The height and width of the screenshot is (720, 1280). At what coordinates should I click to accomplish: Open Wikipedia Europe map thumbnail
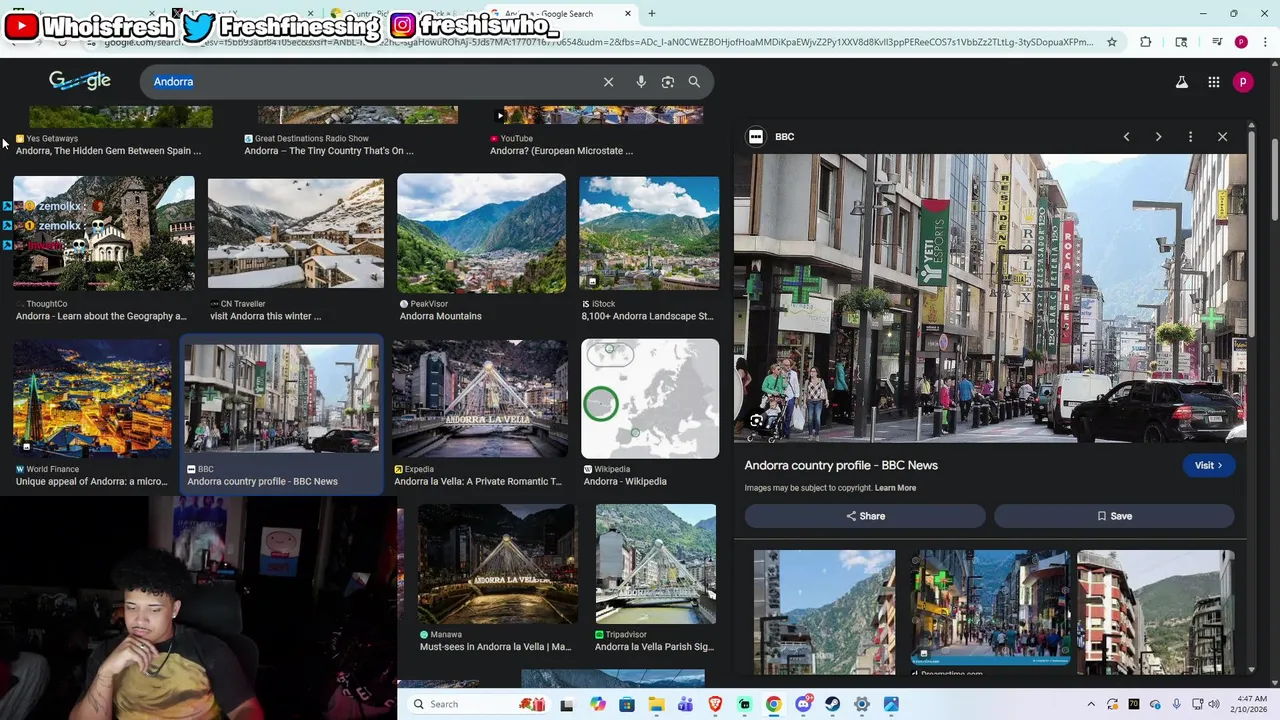click(x=650, y=399)
